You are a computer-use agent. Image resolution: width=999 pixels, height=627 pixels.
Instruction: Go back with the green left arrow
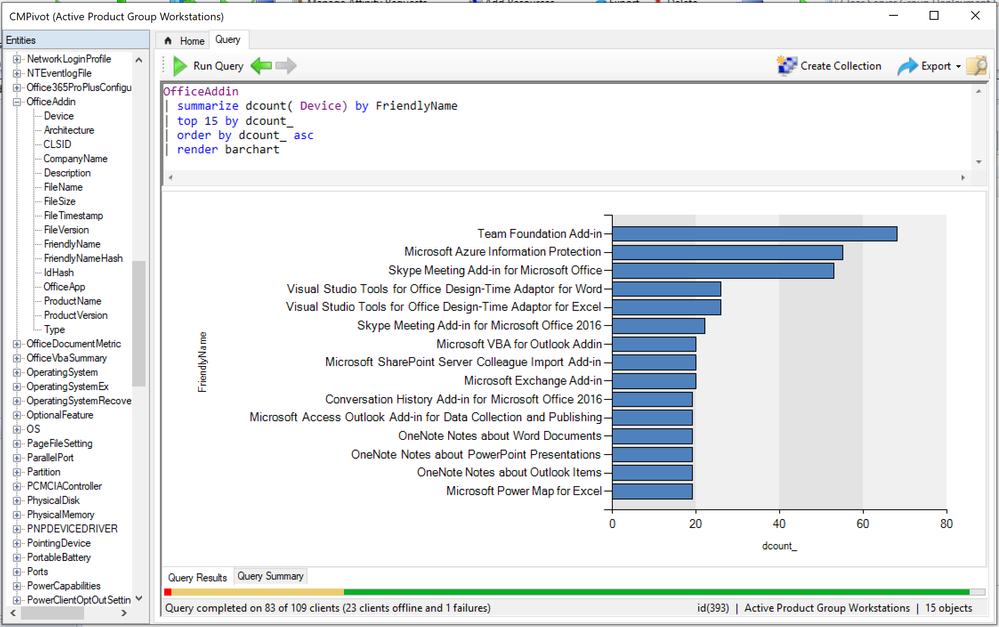(x=261, y=66)
